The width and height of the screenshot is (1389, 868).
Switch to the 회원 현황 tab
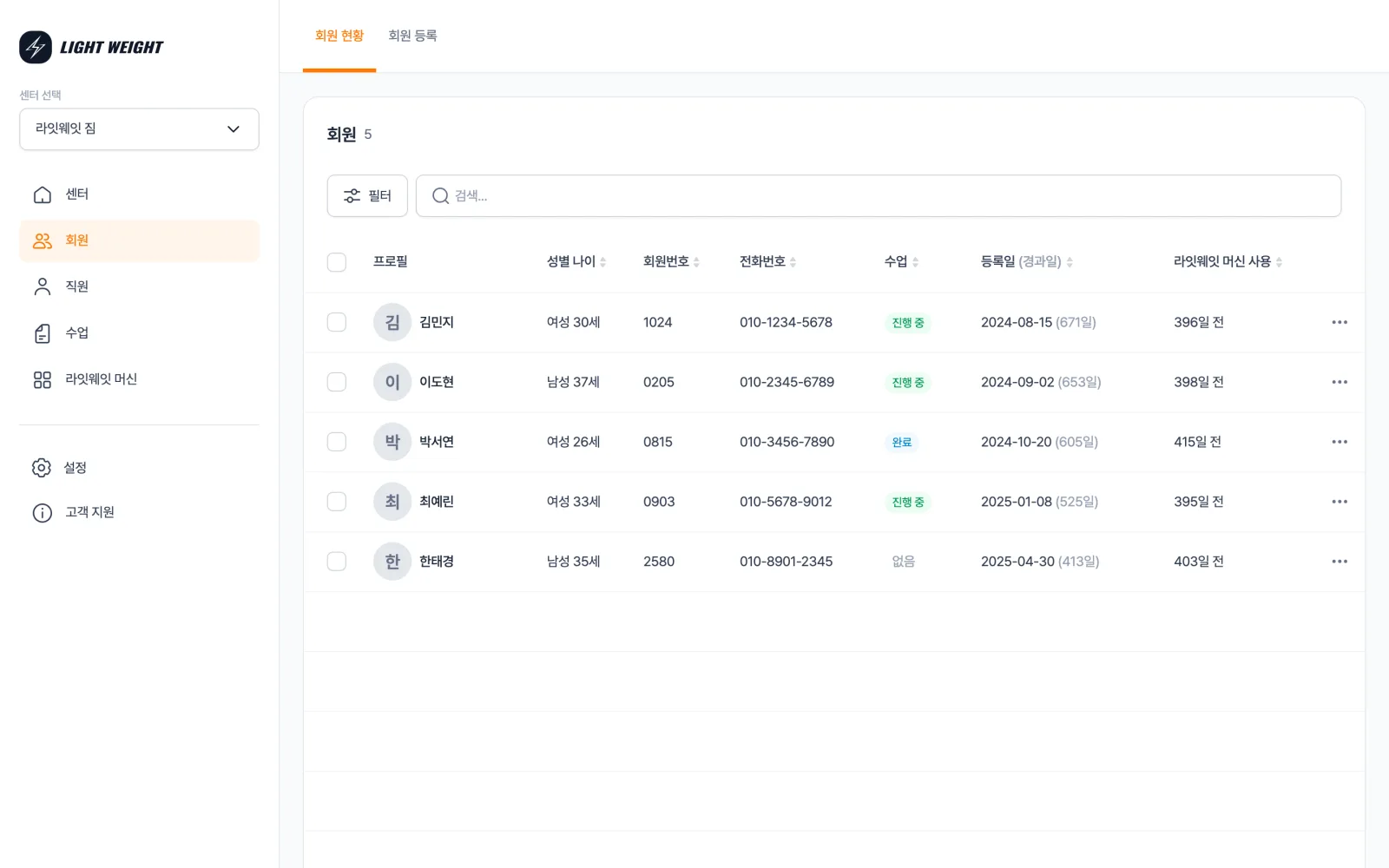339,36
